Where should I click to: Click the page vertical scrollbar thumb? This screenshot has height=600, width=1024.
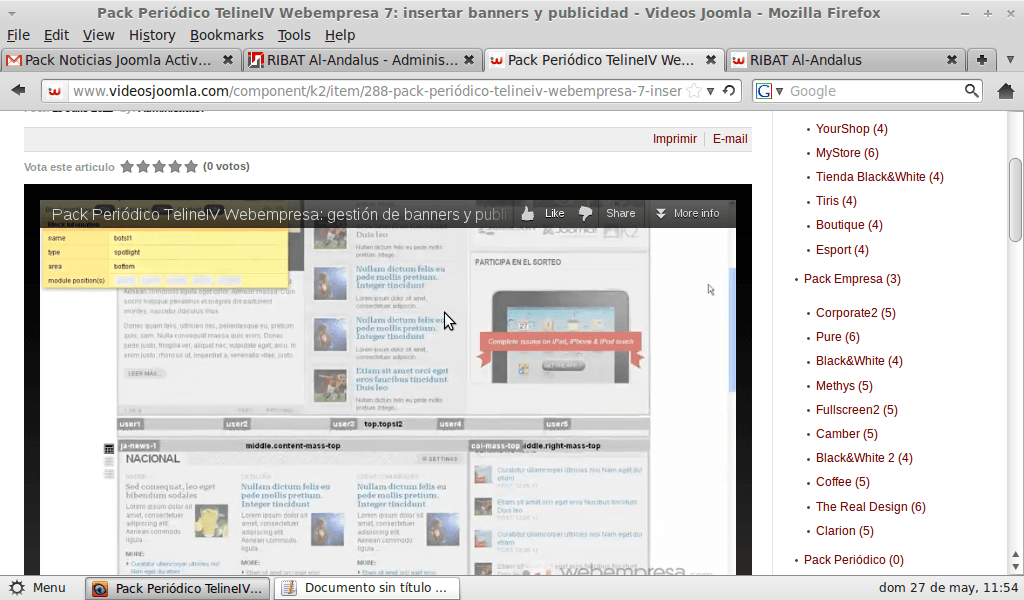[x=1016, y=200]
